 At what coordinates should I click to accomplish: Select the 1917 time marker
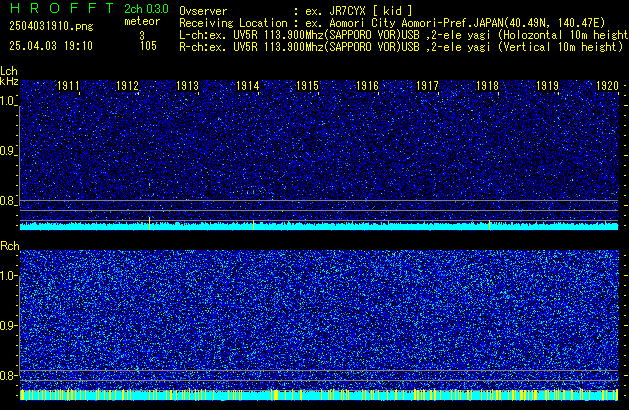(x=427, y=86)
